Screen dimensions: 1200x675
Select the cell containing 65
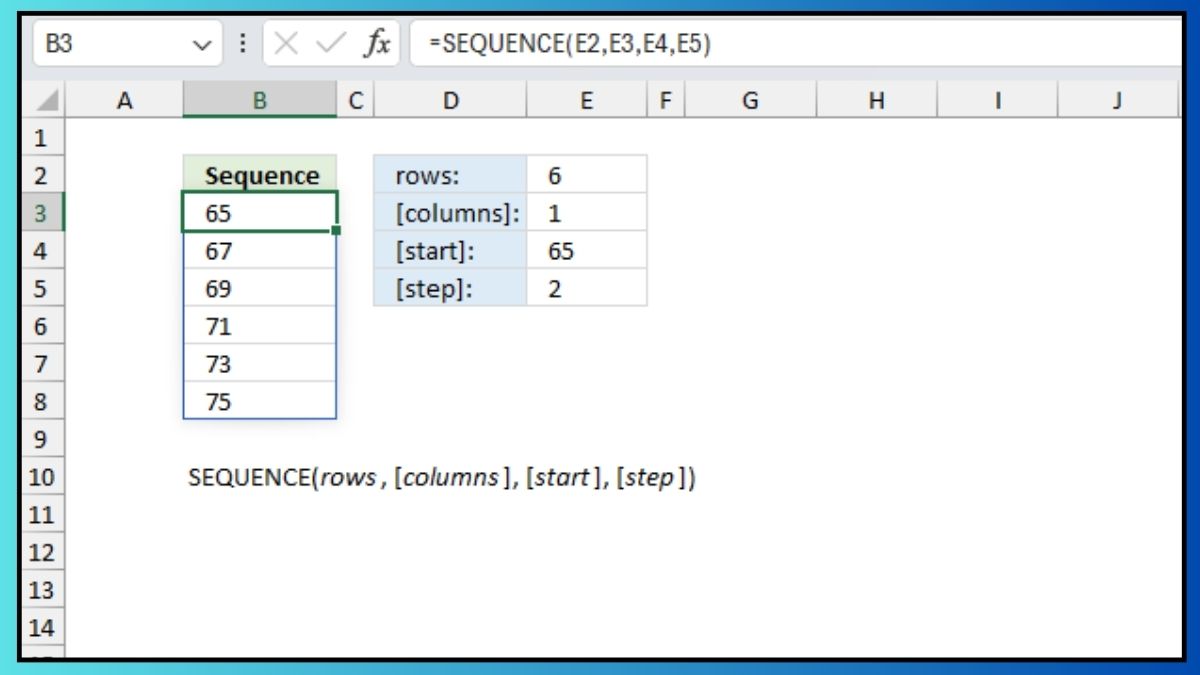pyautogui.click(x=259, y=213)
